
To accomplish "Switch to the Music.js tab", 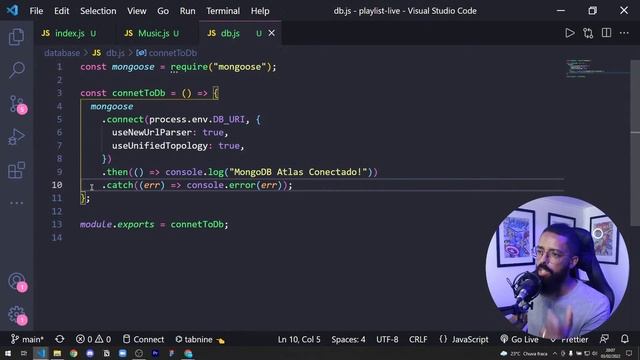I will [153, 33].
